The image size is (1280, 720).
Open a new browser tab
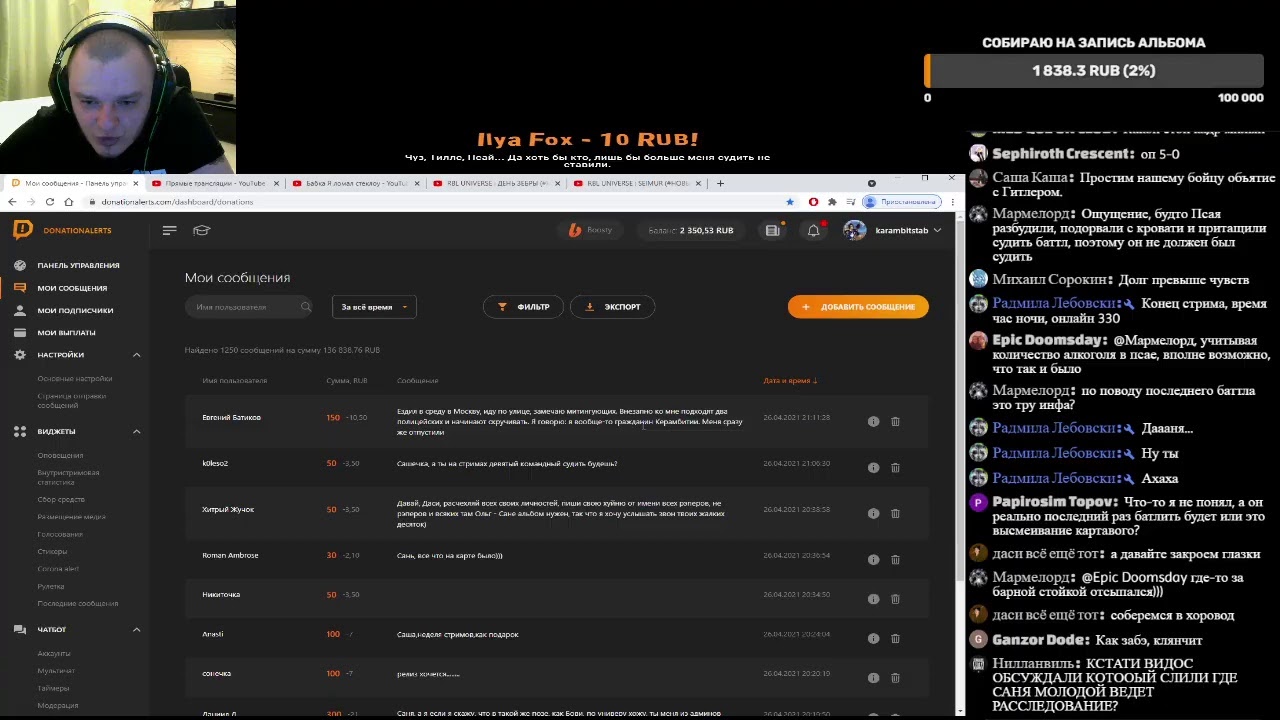pos(720,183)
